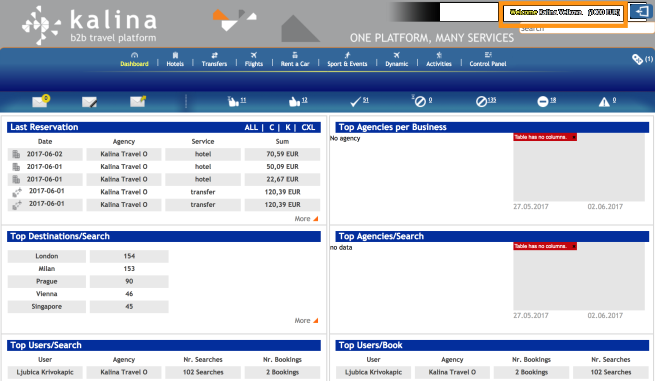This screenshot has width=655, height=381.
Task: Click the cancelled icon with count 0
Action: pos(421,101)
